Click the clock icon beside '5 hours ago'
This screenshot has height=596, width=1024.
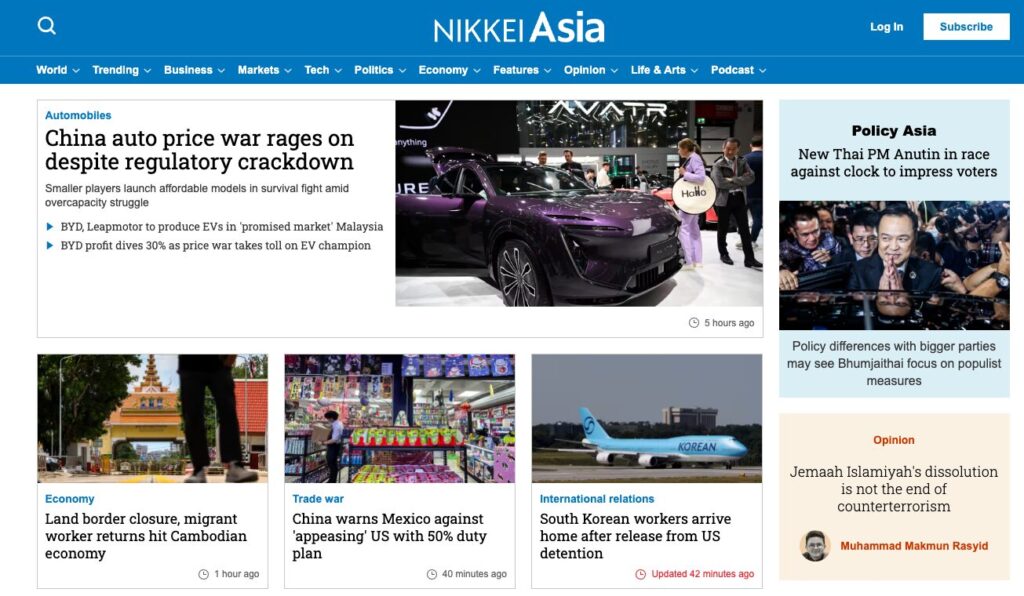pos(694,323)
